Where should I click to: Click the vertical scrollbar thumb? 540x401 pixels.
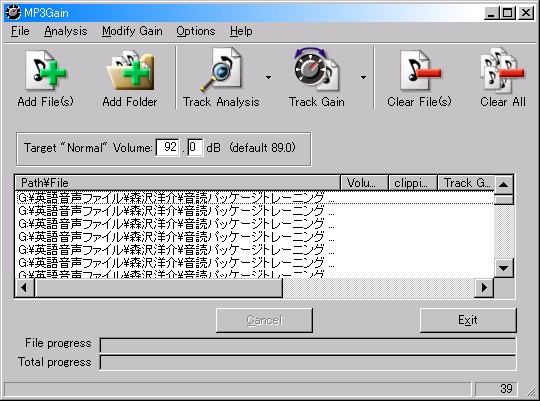tap(504, 199)
